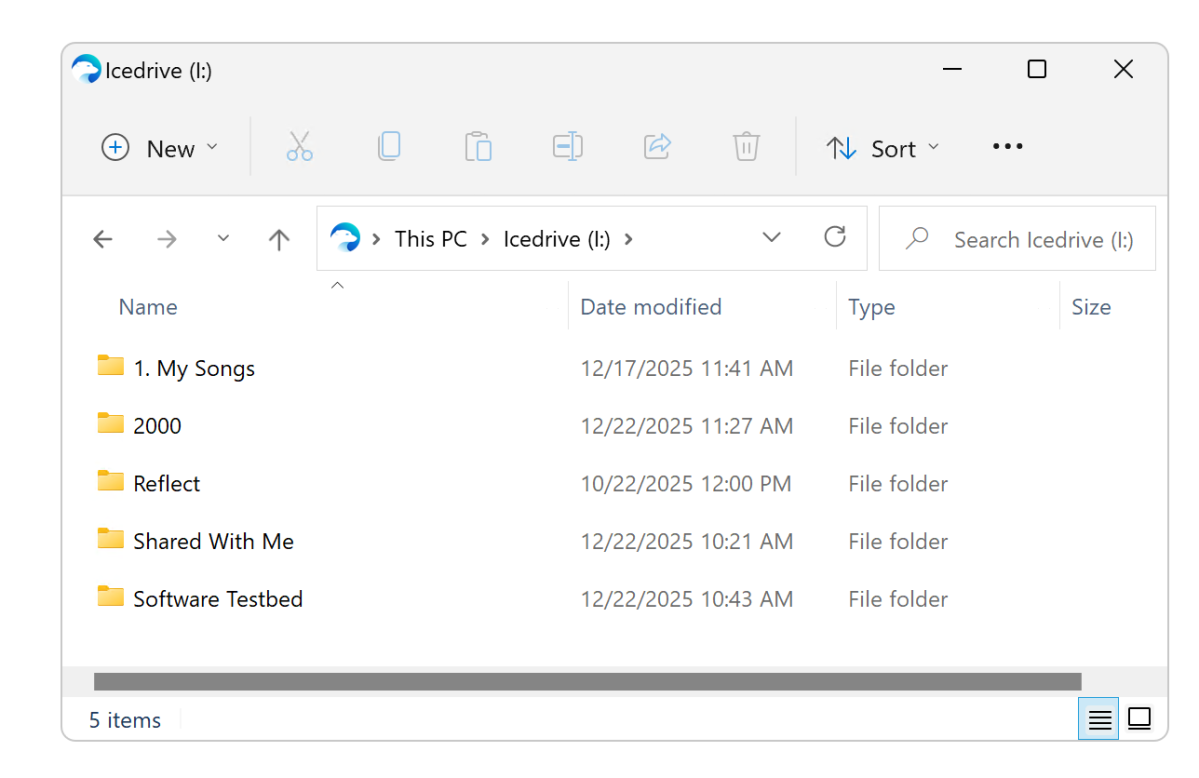
Task: Refresh the Icedrive folder view
Action: click(x=834, y=238)
